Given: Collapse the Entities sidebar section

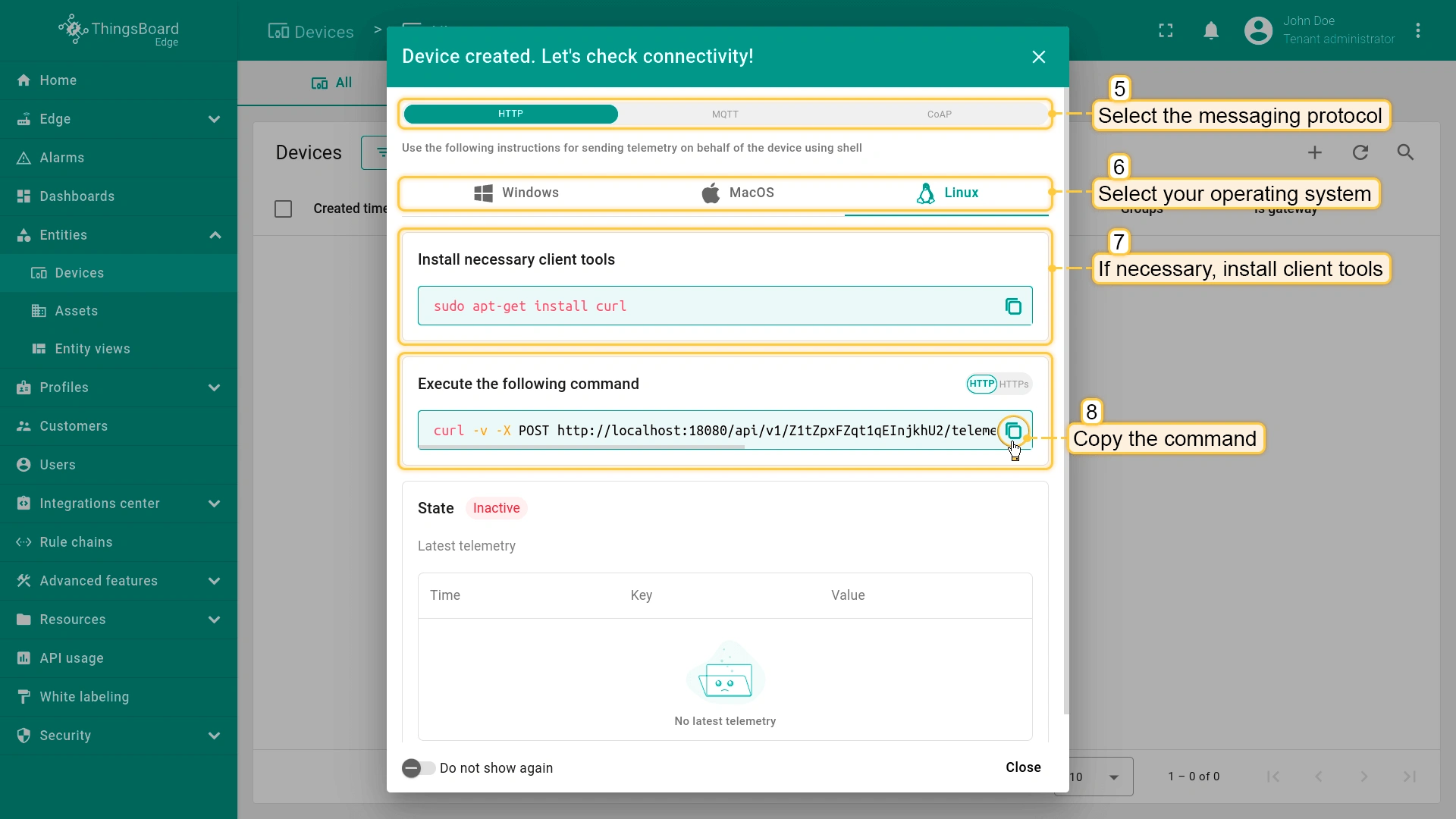Looking at the screenshot, I should 214,235.
